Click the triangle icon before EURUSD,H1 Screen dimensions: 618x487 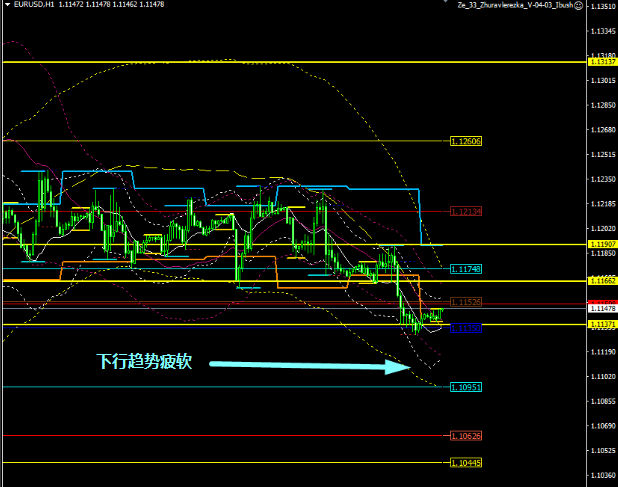click(5, 6)
